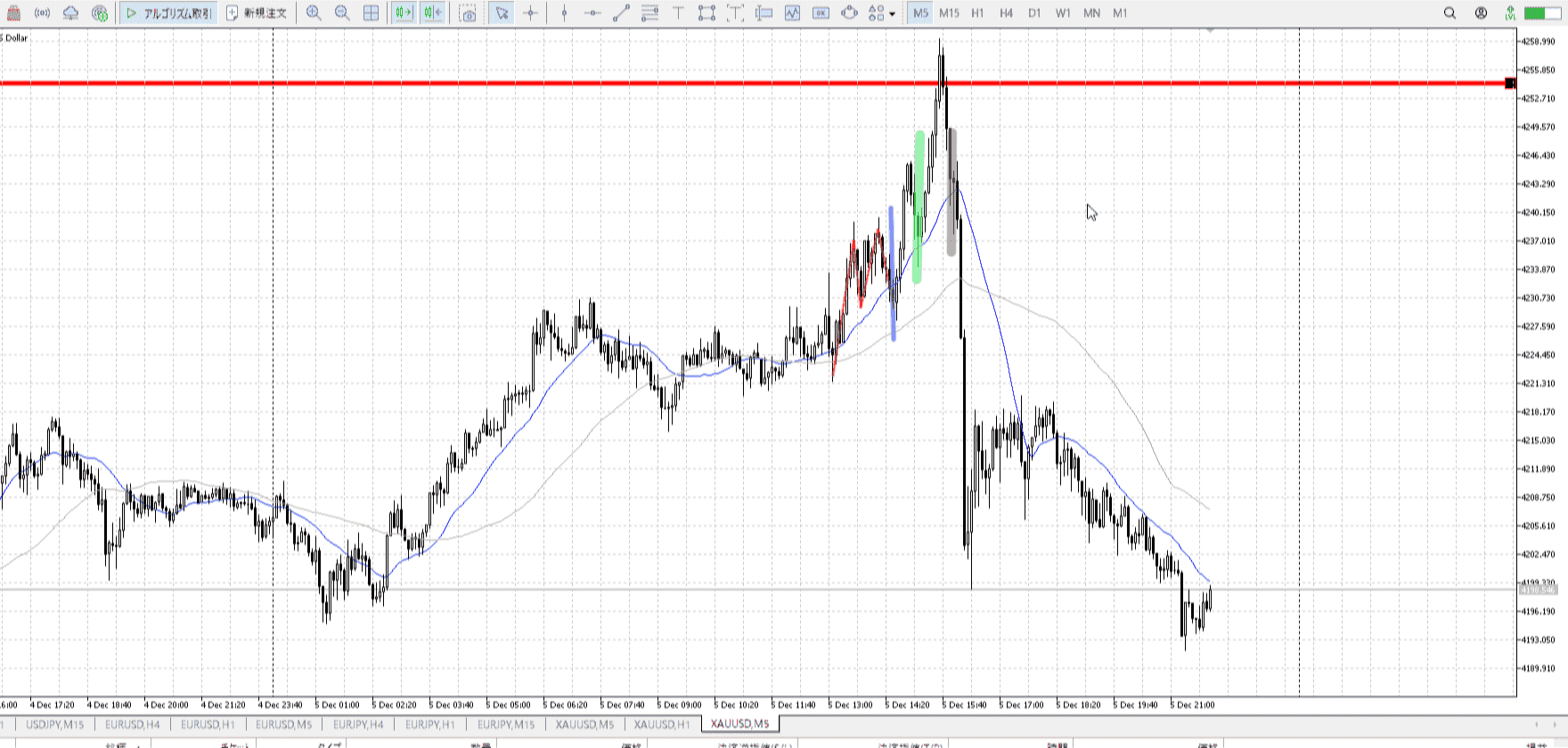The height and width of the screenshot is (748, 1568).
Task: Take a chart screenshot with camera icon
Action: [x=468, y=13]
